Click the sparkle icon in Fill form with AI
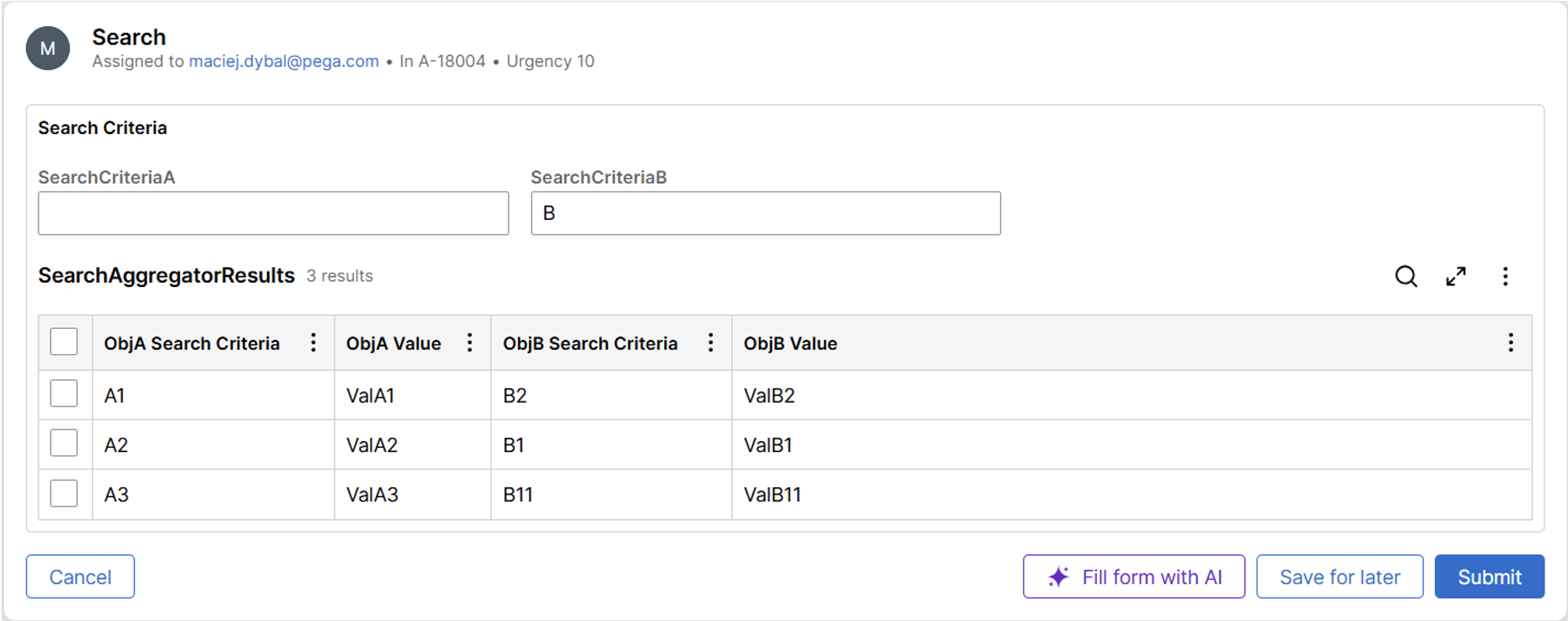Viewport: 1568px width, 621px height. [x=1058, y=577]
